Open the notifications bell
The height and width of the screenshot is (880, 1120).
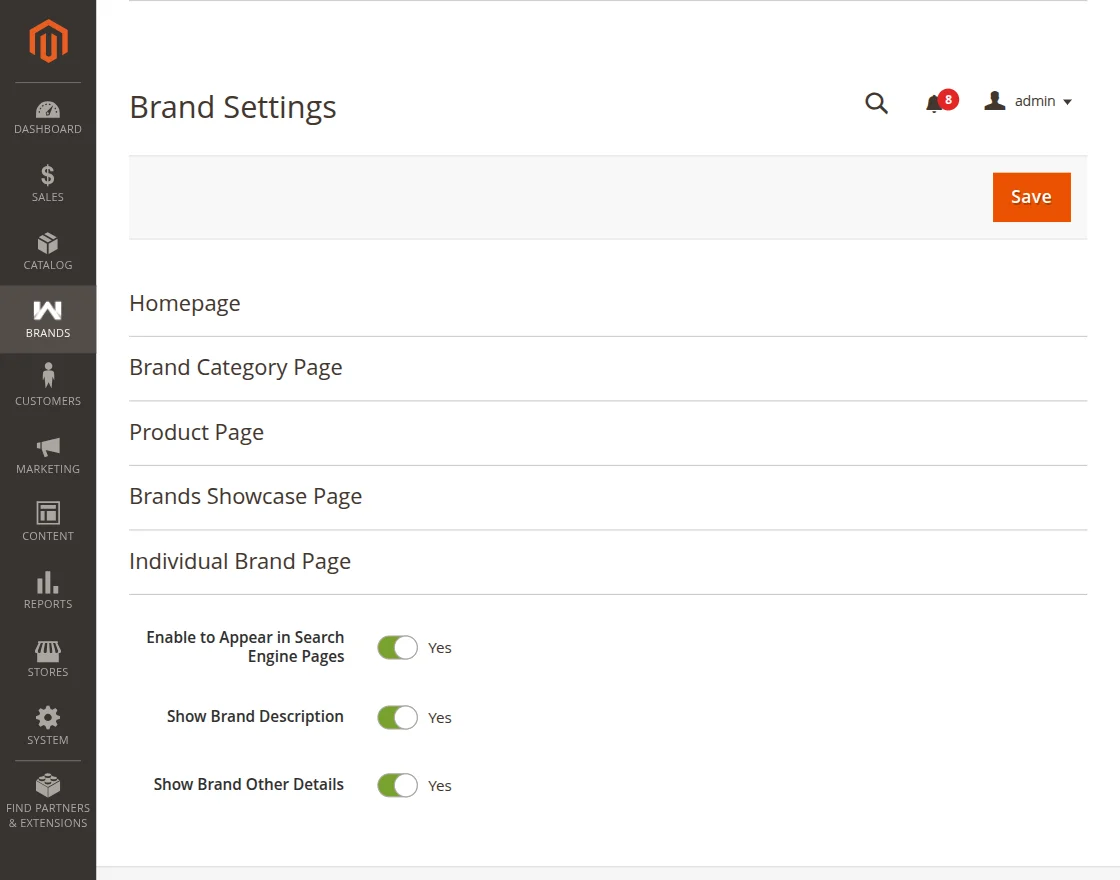pyautogui.click(x=934, y=104)
